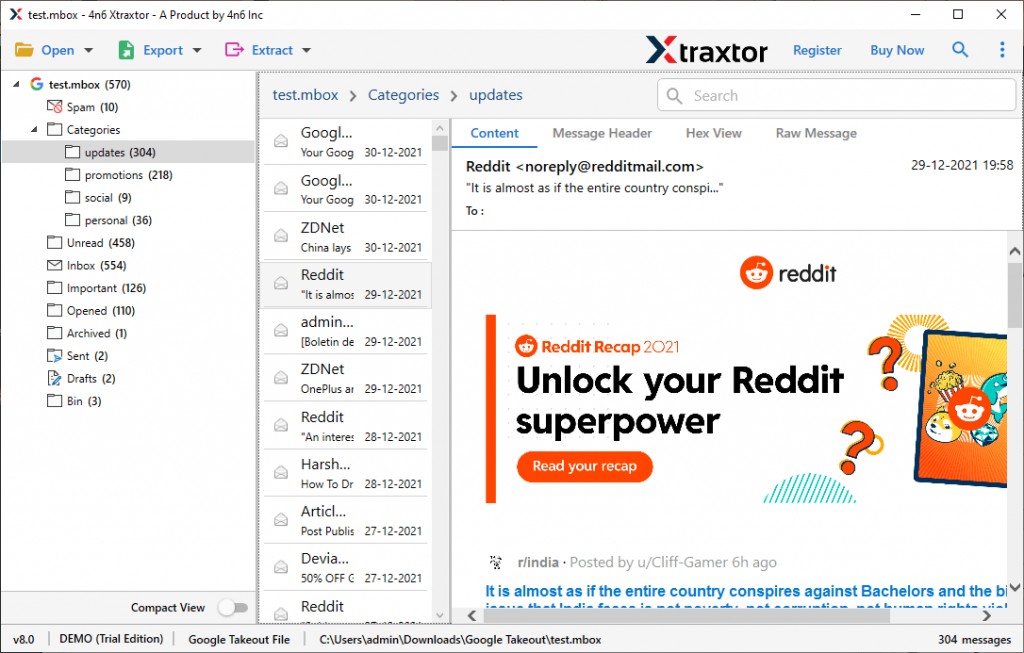Click the email list scroll up arrow
The image size is (1024, 653).
[x=440, y=128]
